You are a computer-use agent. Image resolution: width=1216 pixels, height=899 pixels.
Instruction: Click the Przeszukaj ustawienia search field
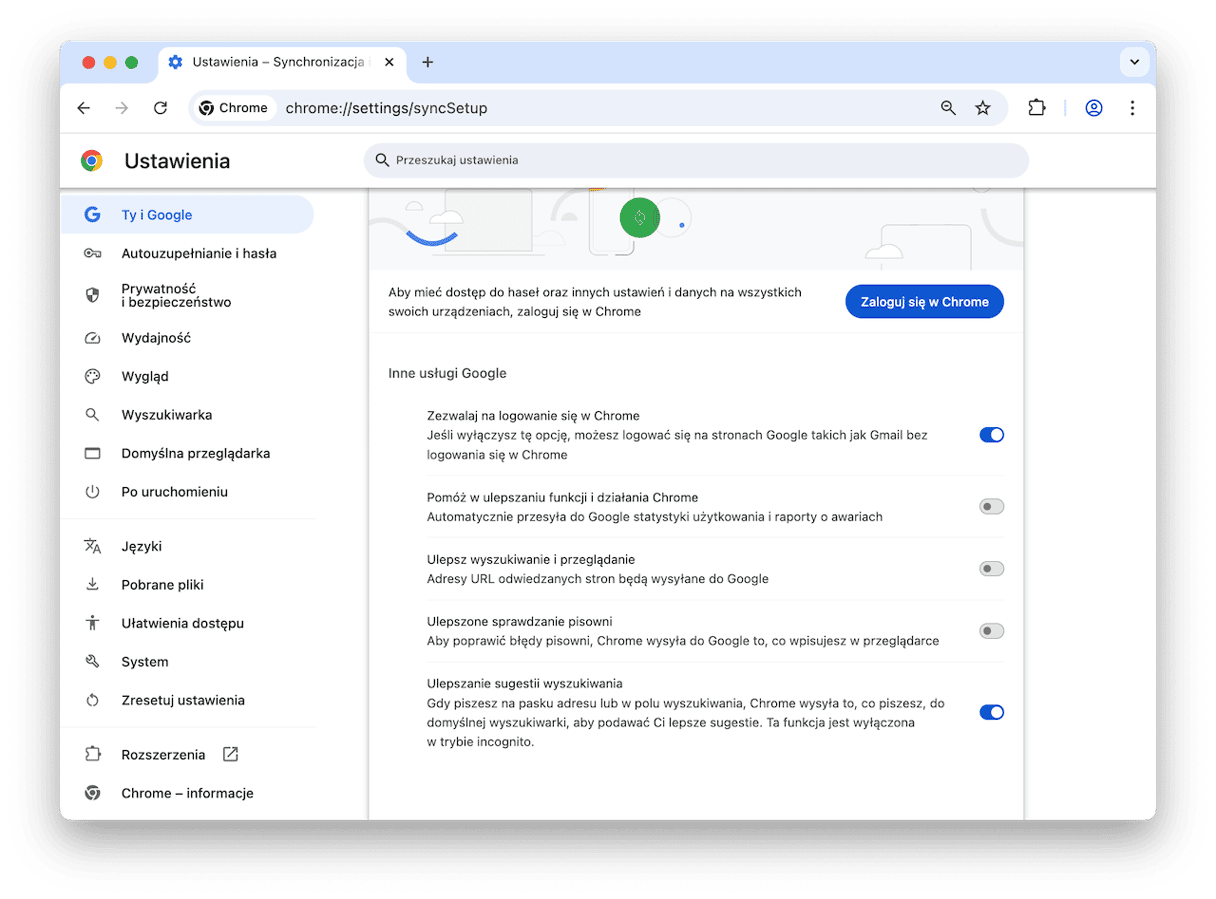696,160
